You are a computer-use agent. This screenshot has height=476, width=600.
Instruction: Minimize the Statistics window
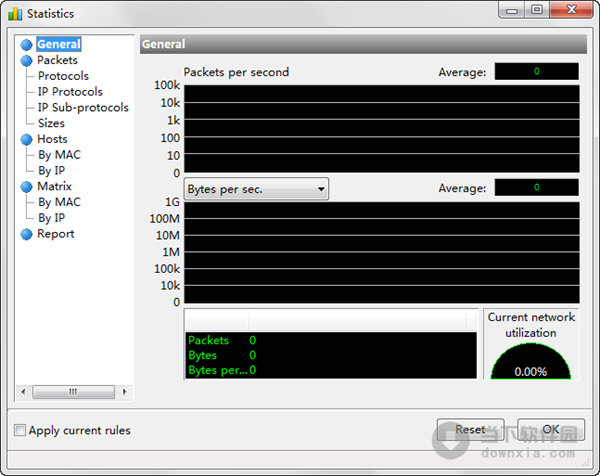tap(512, 10)
